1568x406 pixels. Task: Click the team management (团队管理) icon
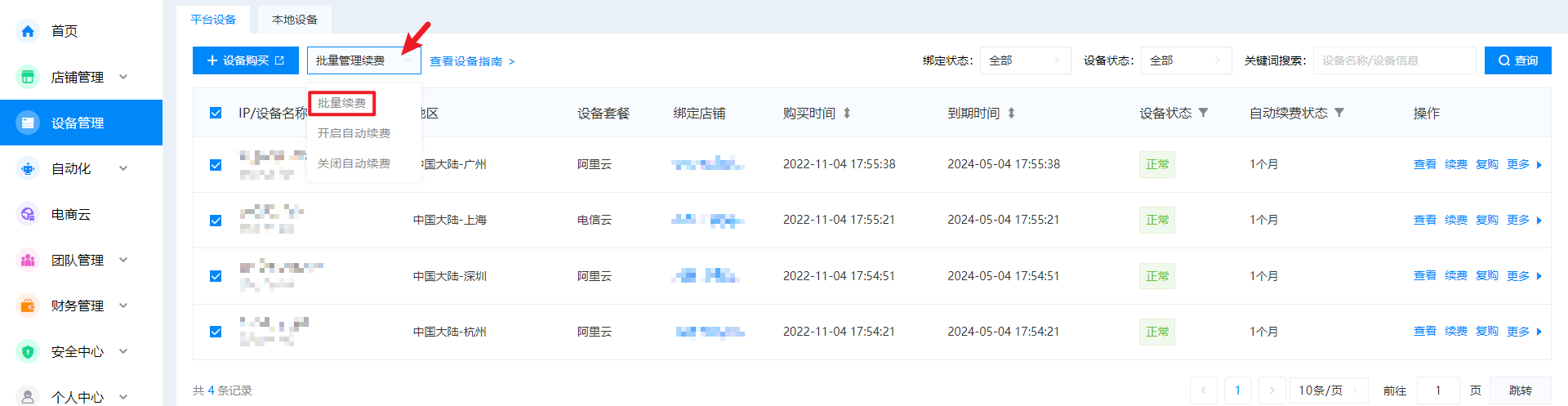point(28,260)
